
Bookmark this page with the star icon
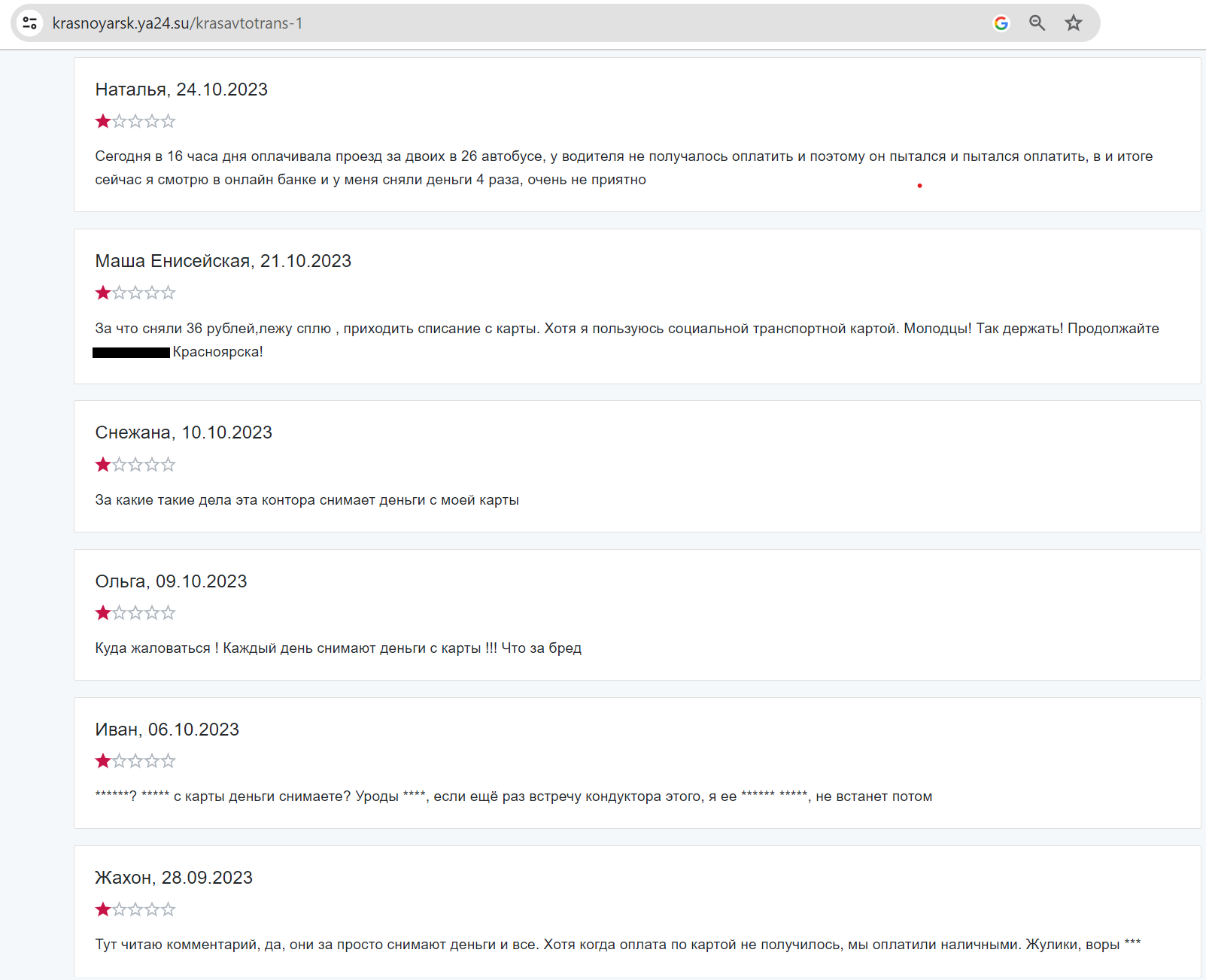[1073, 23]
